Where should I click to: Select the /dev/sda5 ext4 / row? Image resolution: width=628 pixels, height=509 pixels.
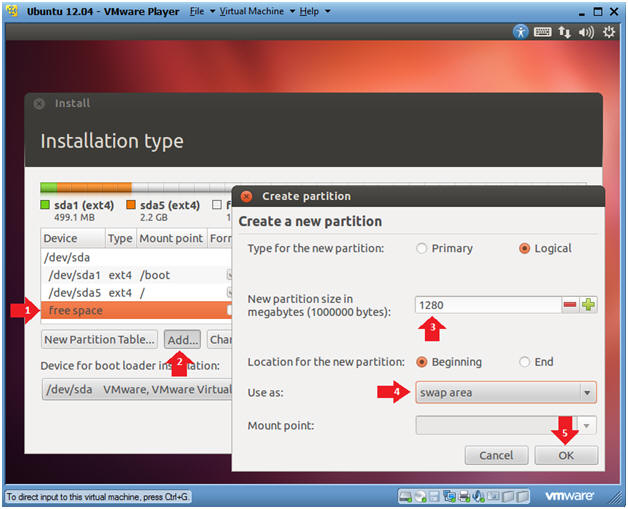pos(136,293)
